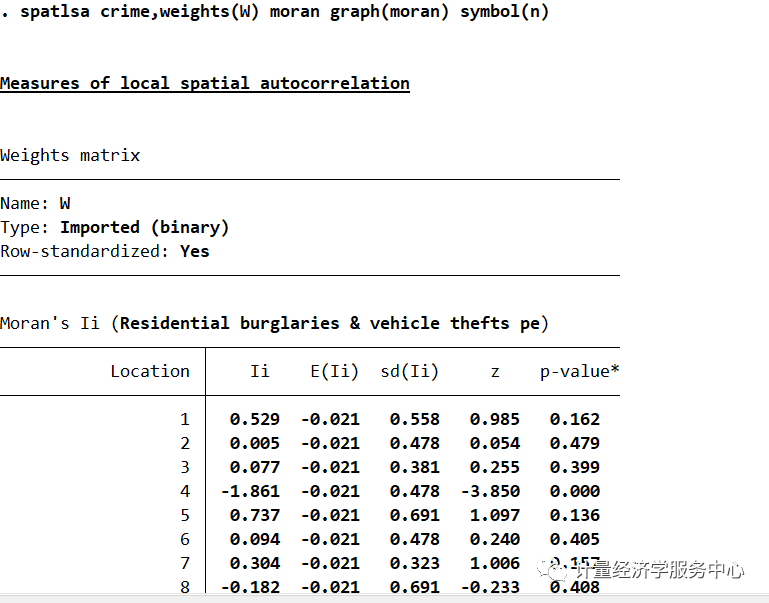Click the 'p-value*' column header
The height and width of the screenshot is (603, 769).
pos(580,372)
